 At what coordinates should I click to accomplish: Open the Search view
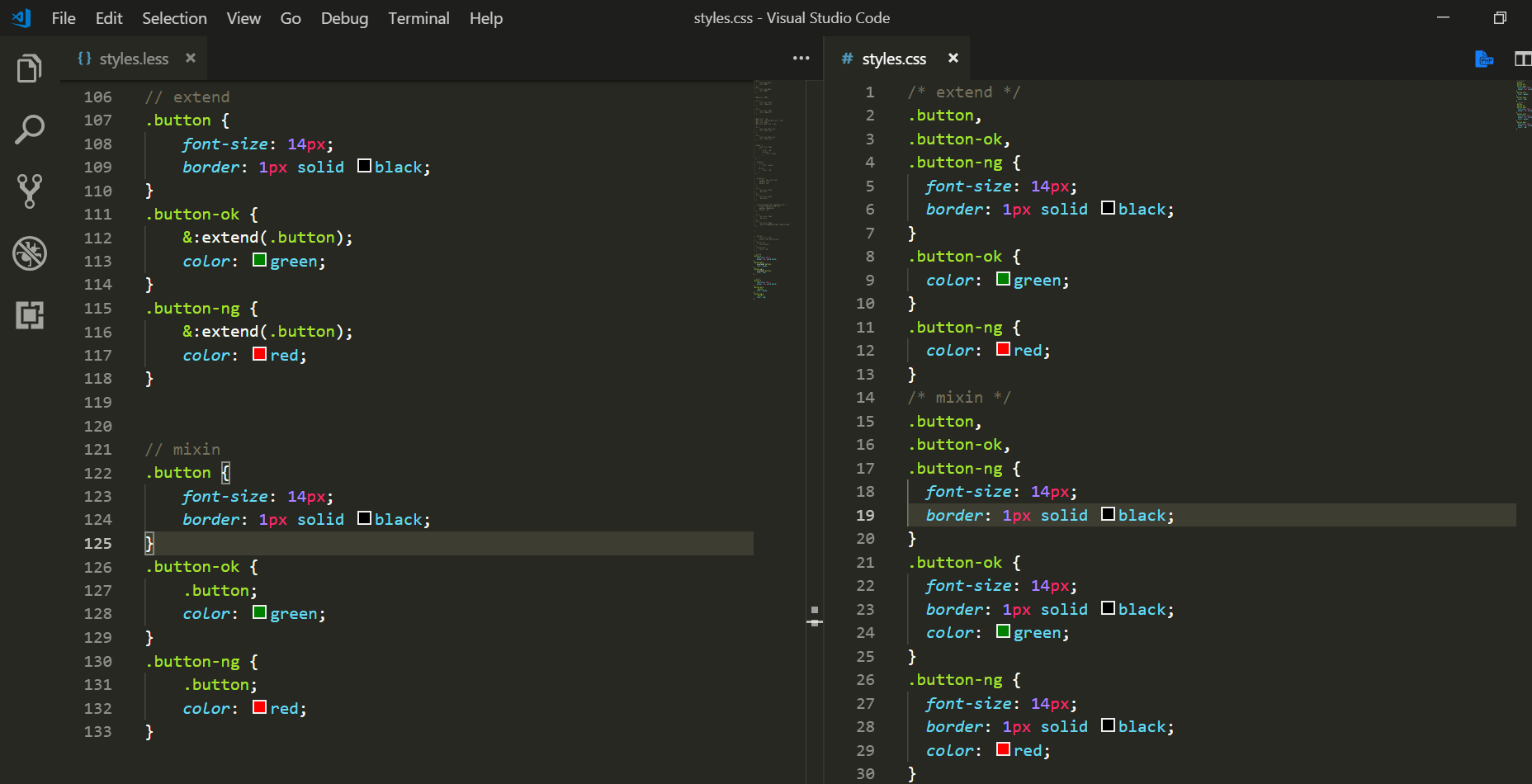30,129
